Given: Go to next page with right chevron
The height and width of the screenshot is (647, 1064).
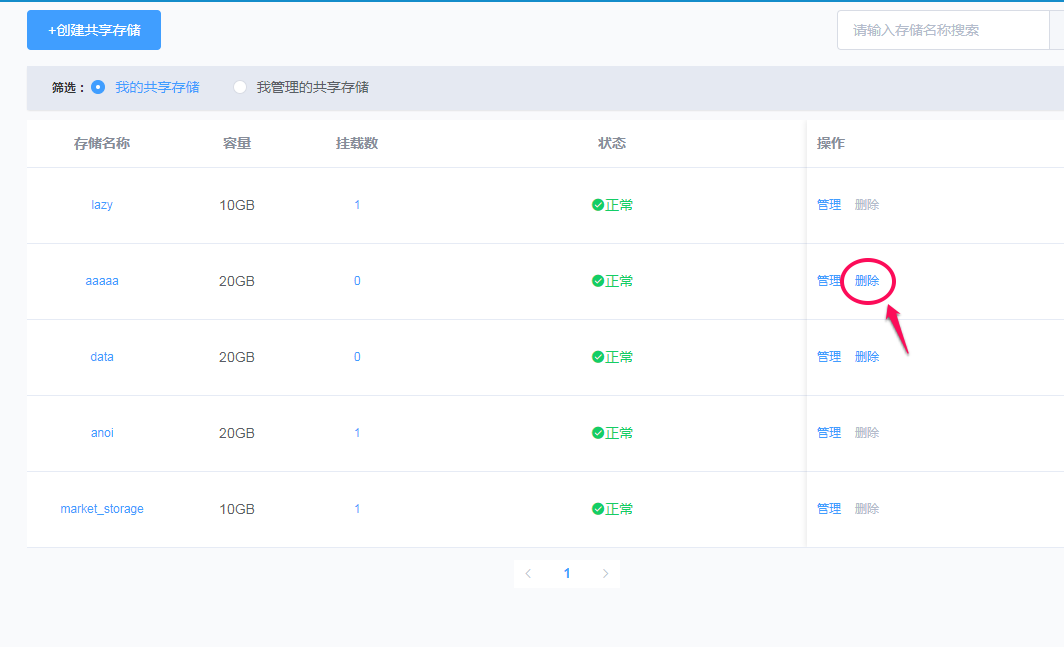Looking at the screenshot, I should [x=605, y=574].
